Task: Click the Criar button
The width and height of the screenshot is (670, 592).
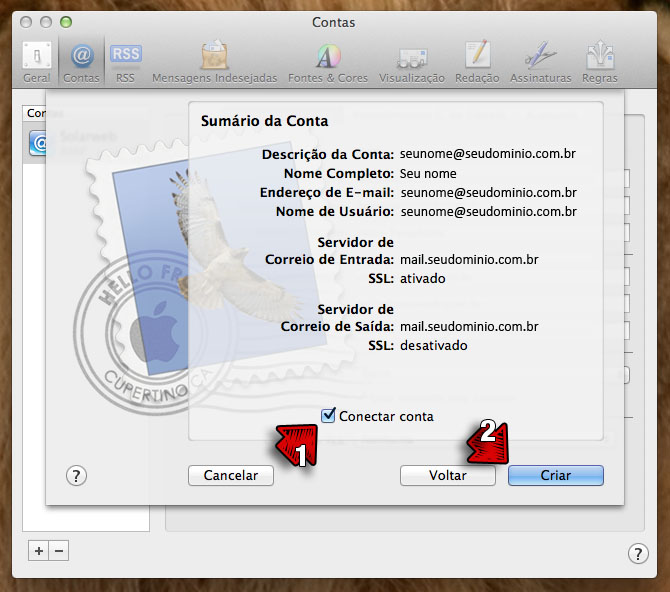Action: click(556, 475)
